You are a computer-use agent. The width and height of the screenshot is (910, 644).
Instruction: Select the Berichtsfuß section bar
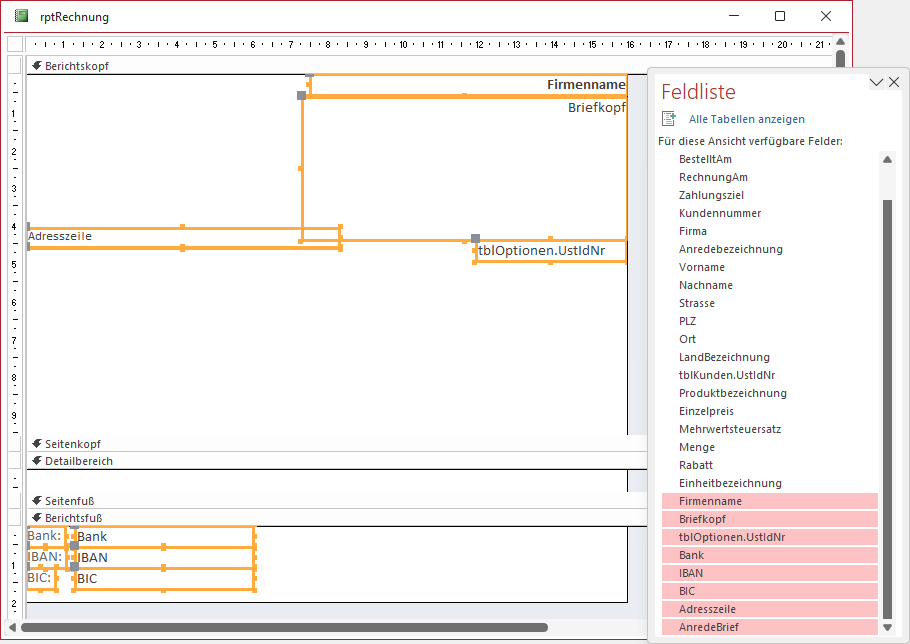tap(300, 517)
